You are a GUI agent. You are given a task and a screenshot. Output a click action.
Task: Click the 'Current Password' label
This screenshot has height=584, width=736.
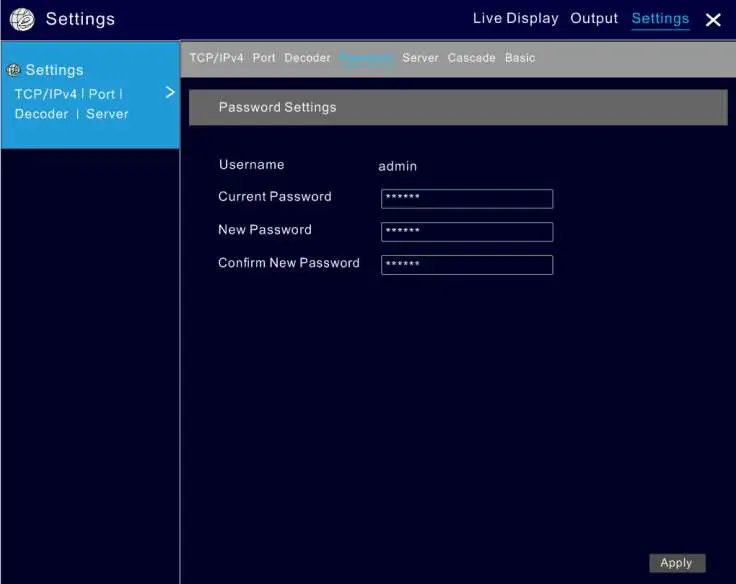point(275,197)
